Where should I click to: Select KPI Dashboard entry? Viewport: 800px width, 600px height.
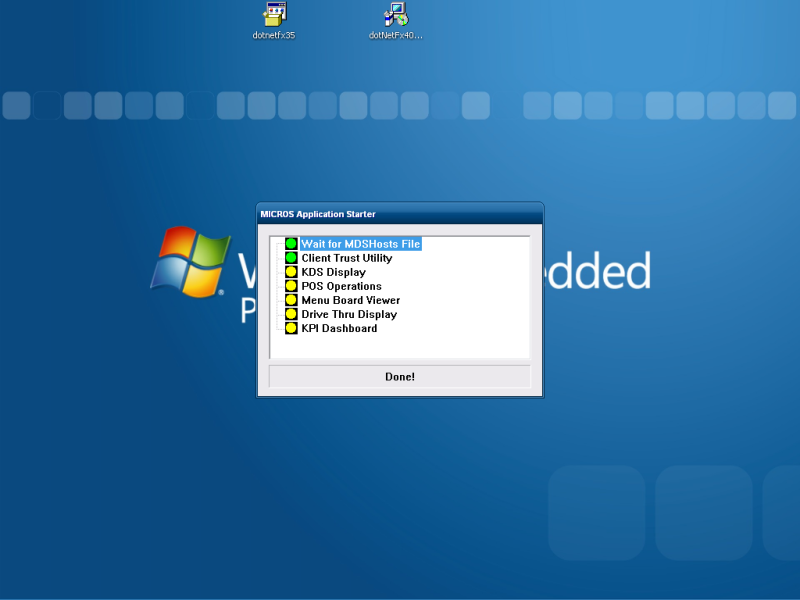click(339, 328)
